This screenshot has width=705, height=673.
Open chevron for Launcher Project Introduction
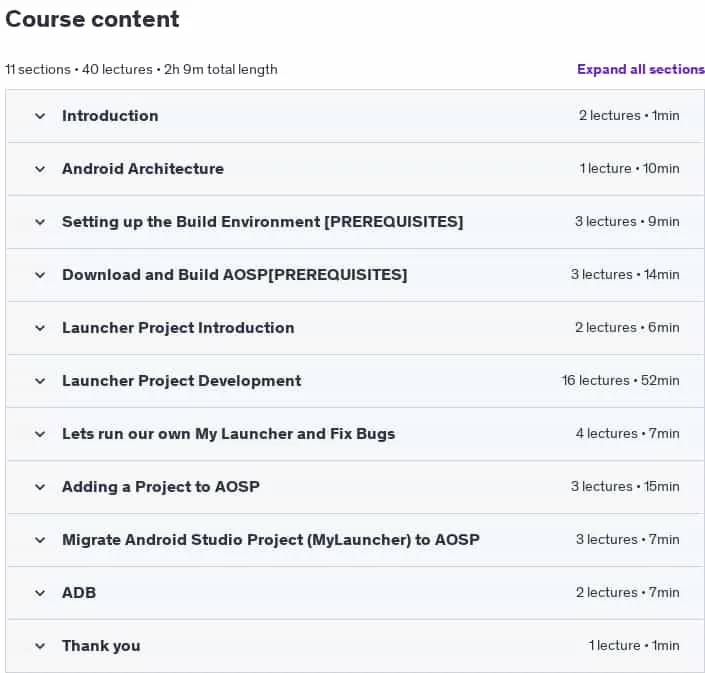pyautogui.click(x=40, y=328)
